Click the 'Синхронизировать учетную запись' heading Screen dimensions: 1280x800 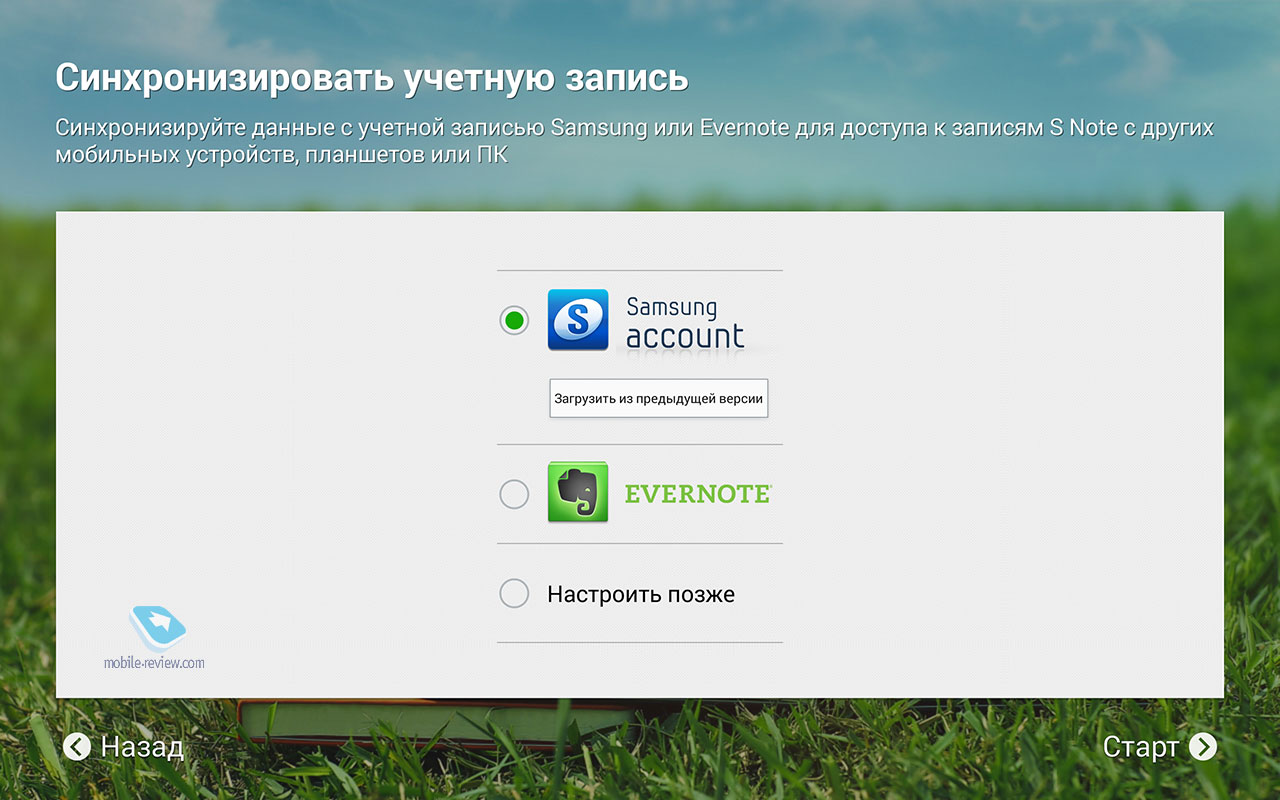tap(372, 77)
